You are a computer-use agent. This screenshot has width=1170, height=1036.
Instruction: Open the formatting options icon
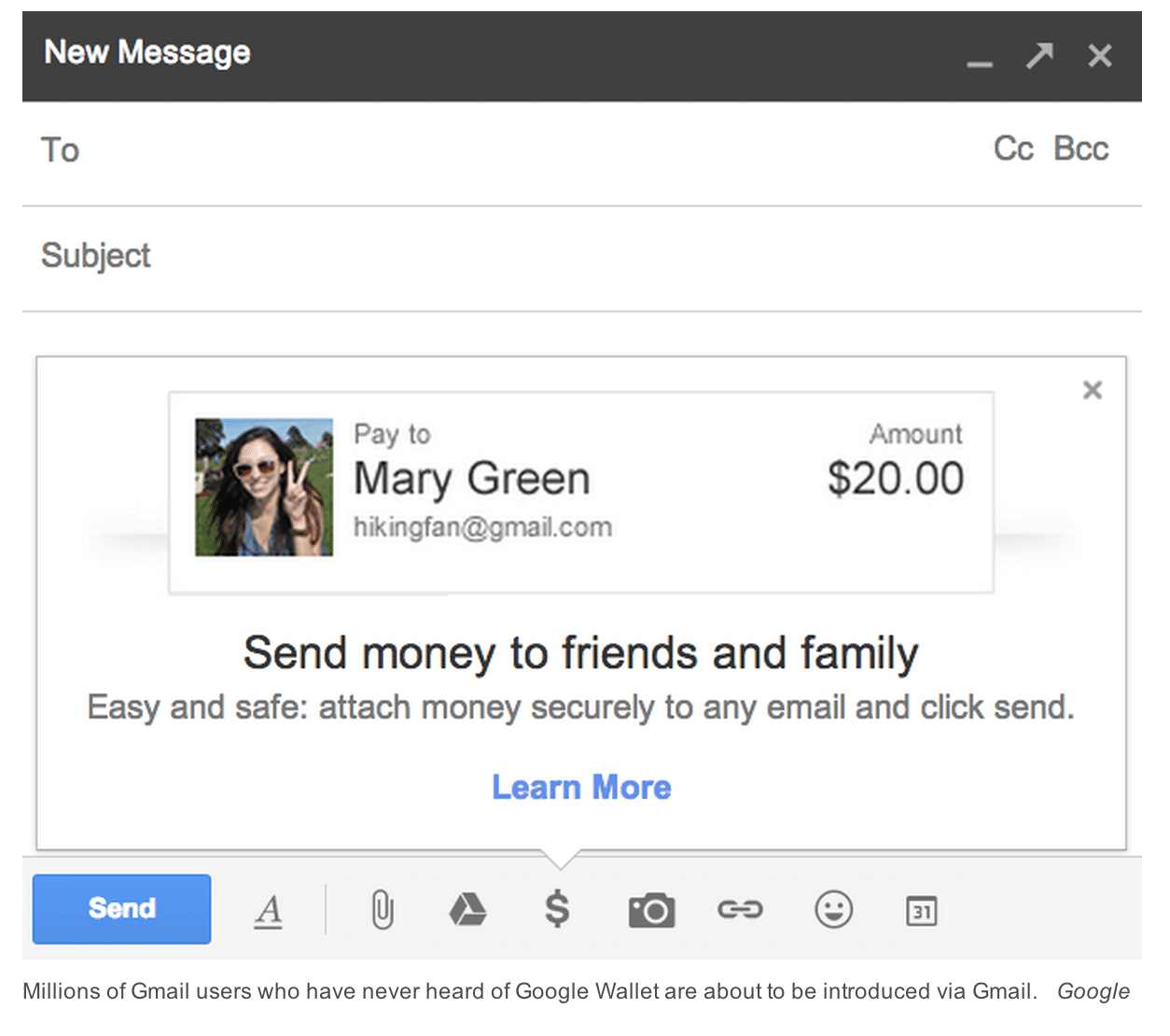pyautogui.click(x=269, y=910)
